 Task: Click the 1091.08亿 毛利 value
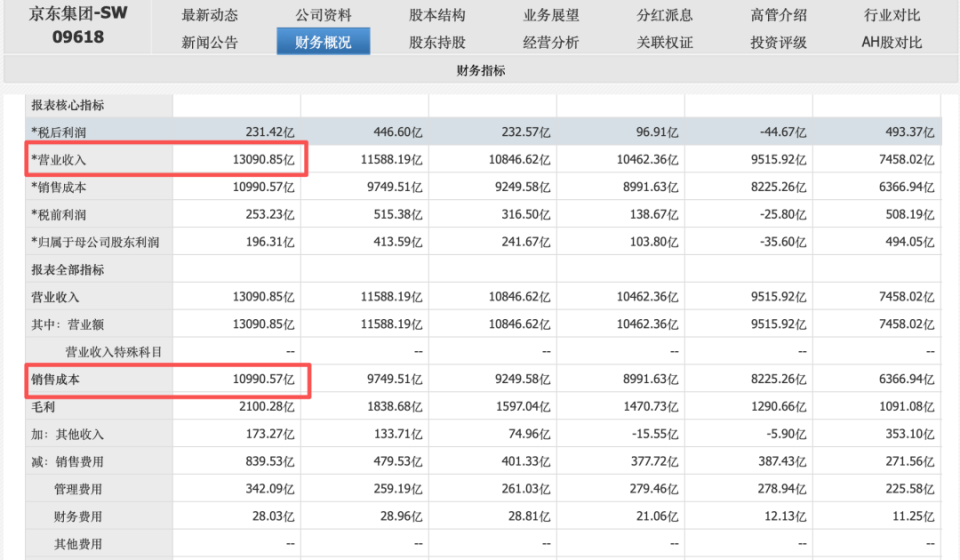click(x=907, y=407)
